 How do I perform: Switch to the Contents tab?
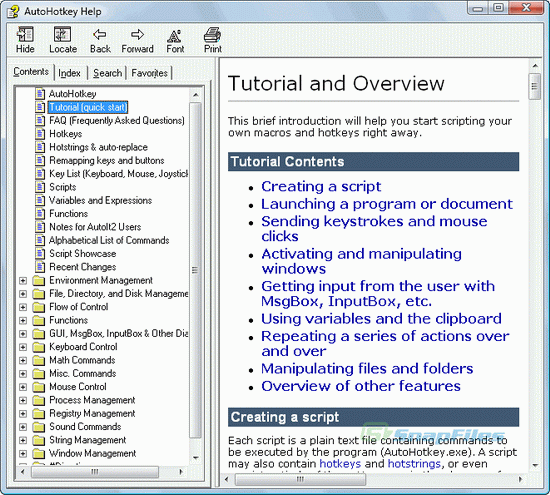coord(31,72)
